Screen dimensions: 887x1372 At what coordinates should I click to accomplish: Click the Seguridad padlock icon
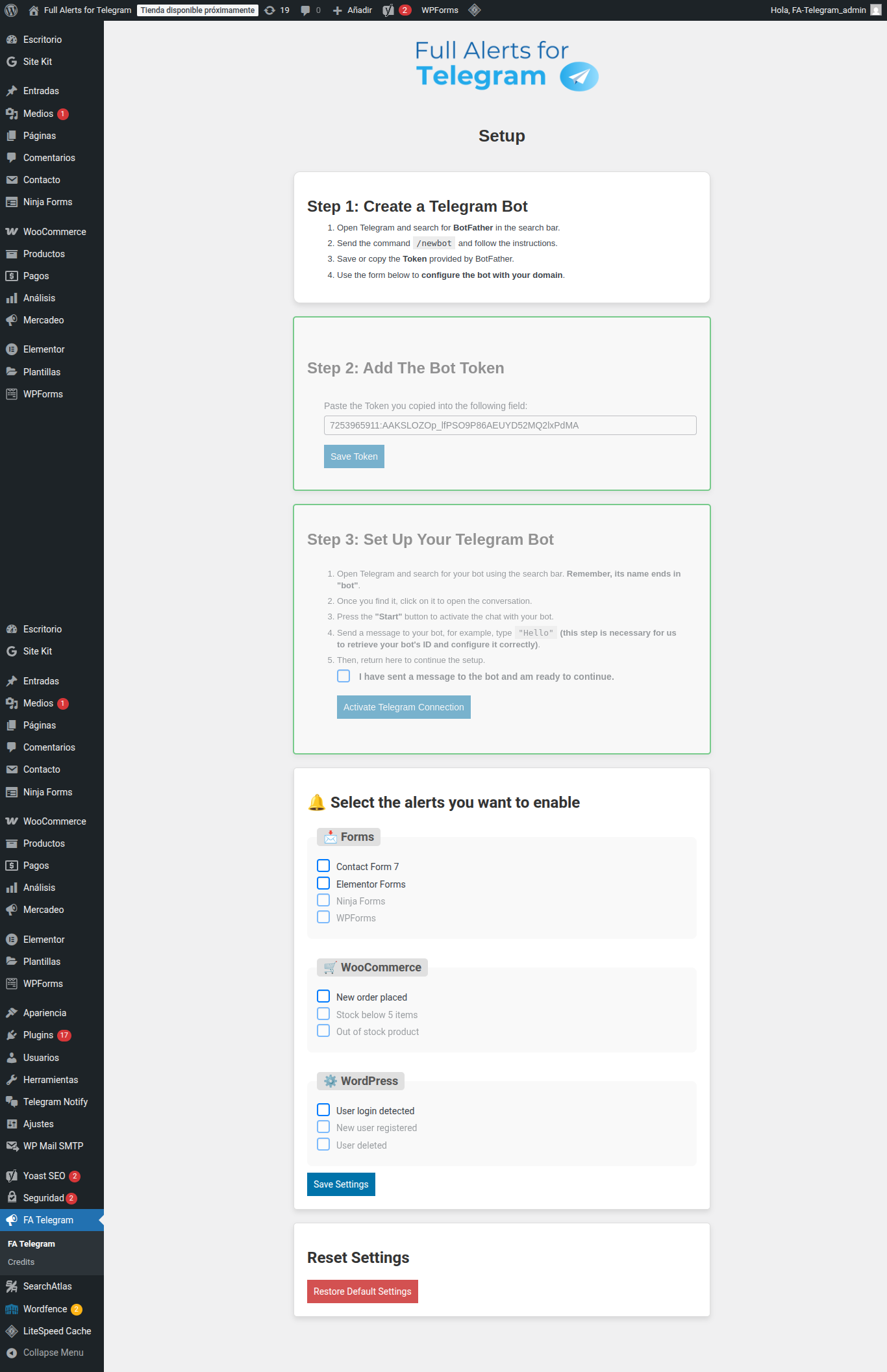point(12,1197)
